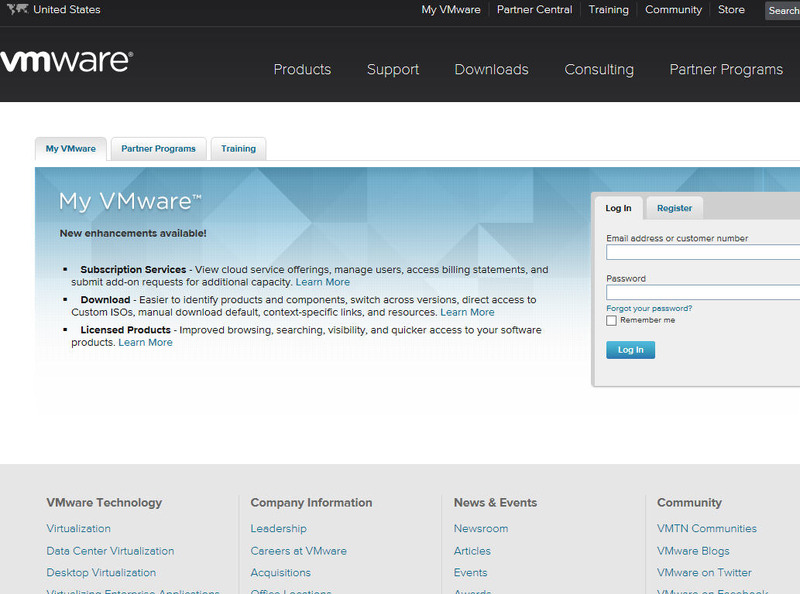Screen dimensions: 800x594
Task: Open the Training tab below header
Action: click(x=238, y=149)
